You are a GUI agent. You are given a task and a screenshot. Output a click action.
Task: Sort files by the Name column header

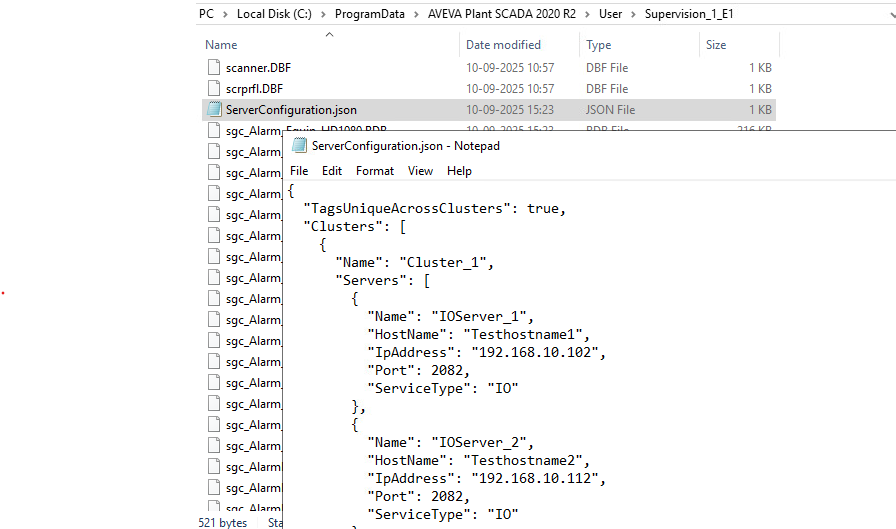coord(221,45)
